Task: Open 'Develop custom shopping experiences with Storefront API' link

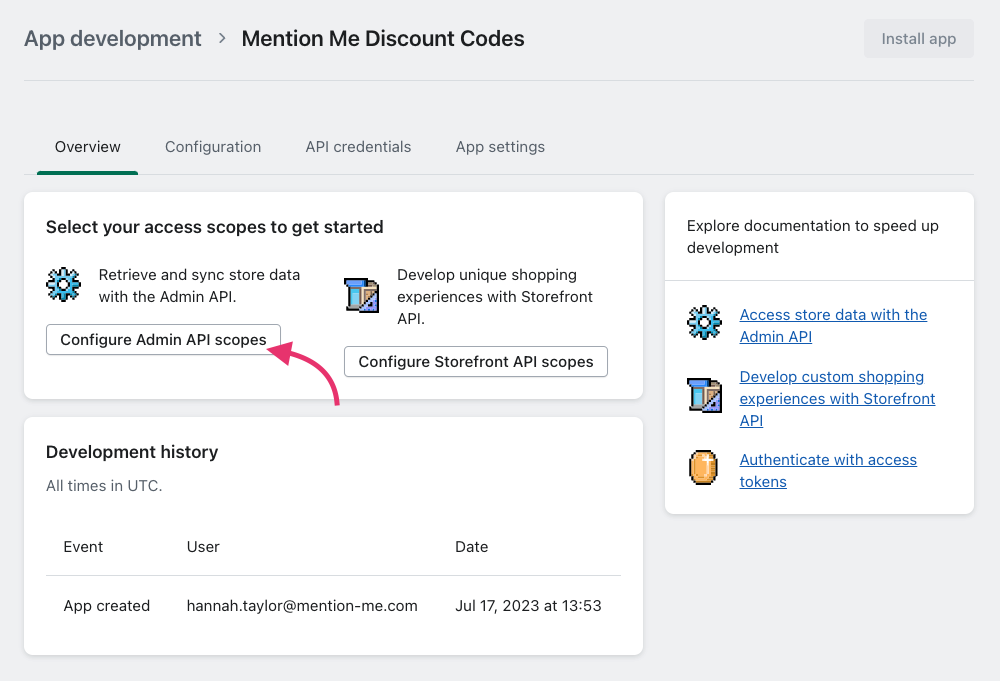Action: pyautogui.click(x=837, y=399)
